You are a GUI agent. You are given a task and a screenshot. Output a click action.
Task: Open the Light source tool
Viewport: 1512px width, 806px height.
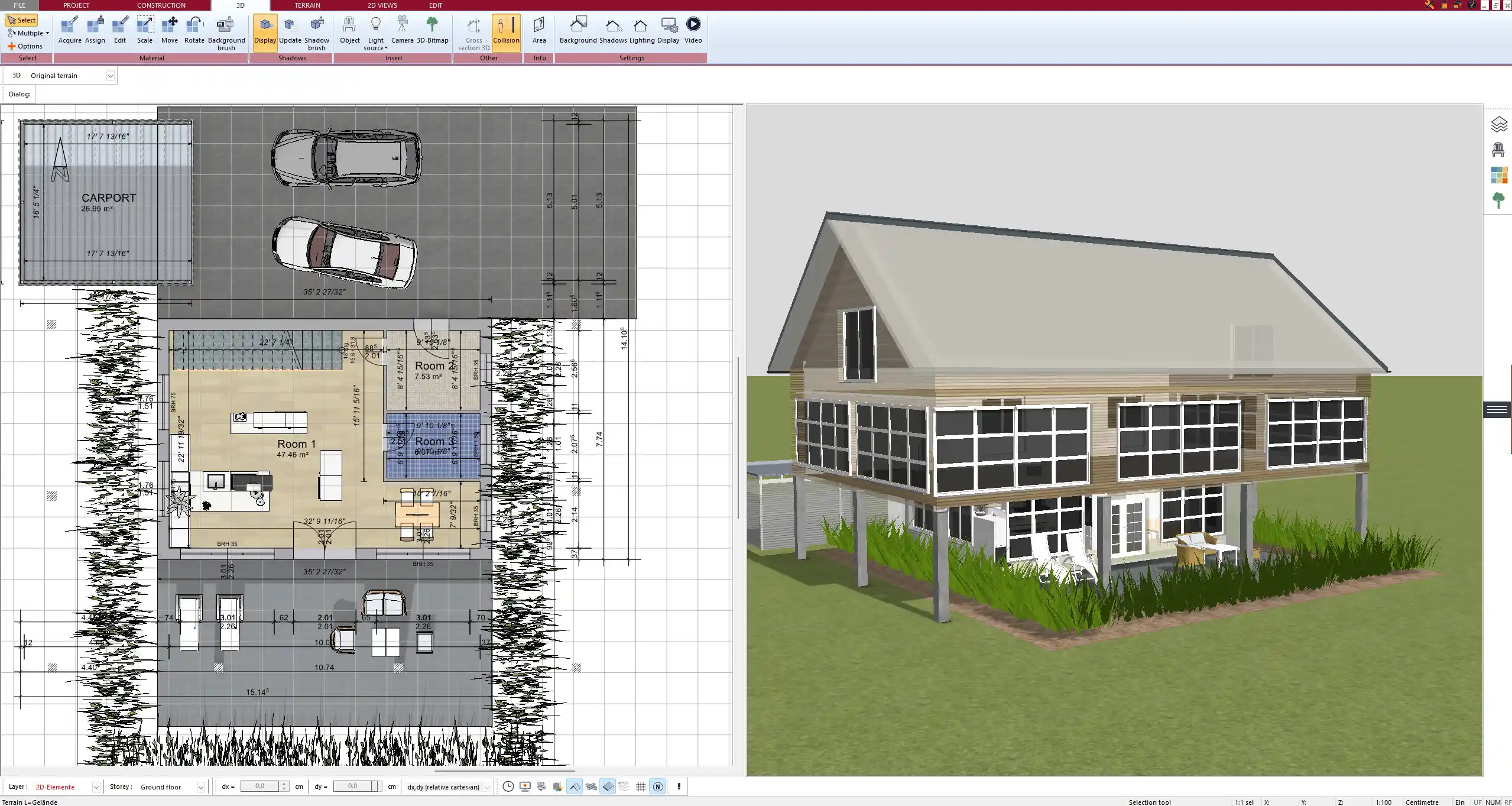[376, 31]
